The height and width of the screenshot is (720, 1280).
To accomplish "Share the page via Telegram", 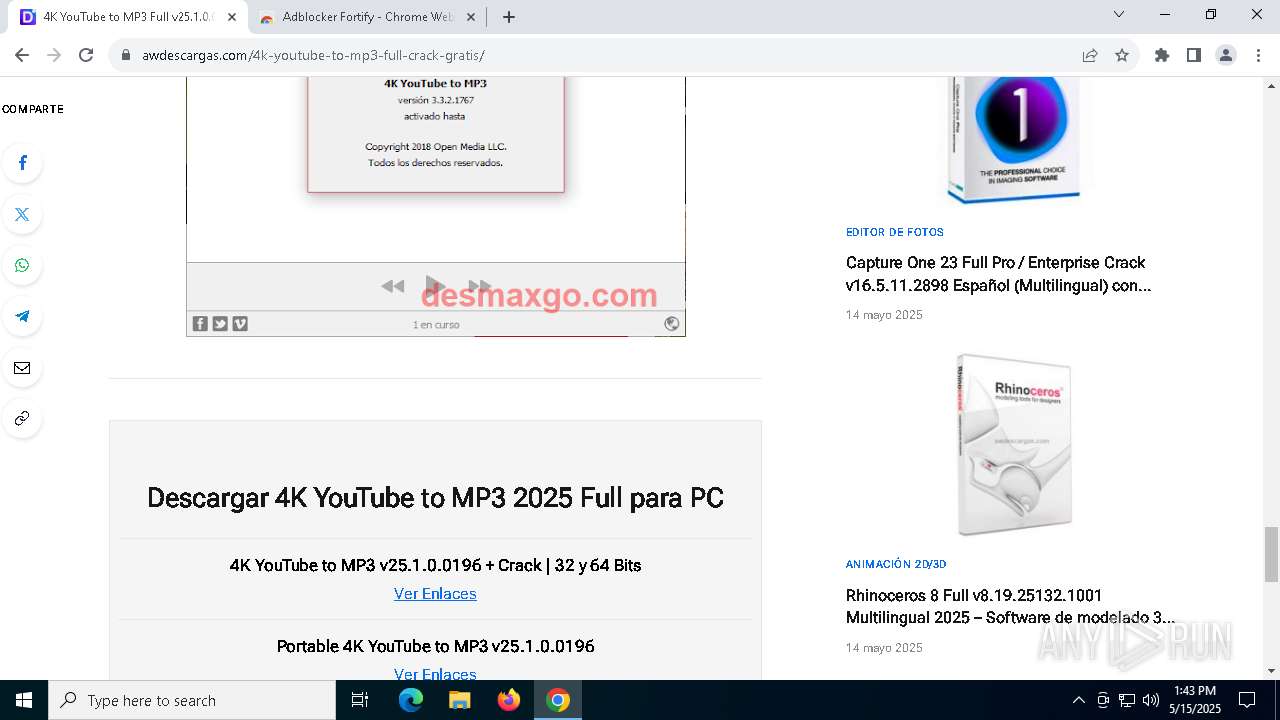I will click(x=22, y=316).
